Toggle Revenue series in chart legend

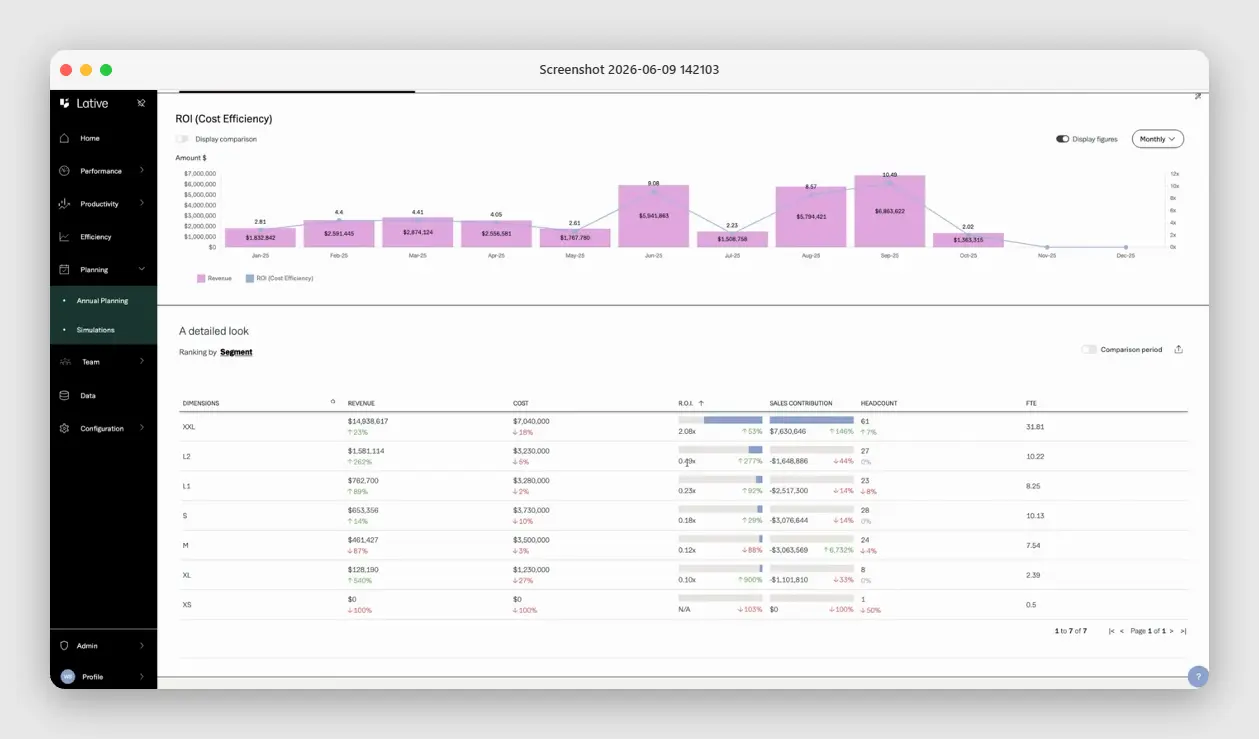pos(214,278)
